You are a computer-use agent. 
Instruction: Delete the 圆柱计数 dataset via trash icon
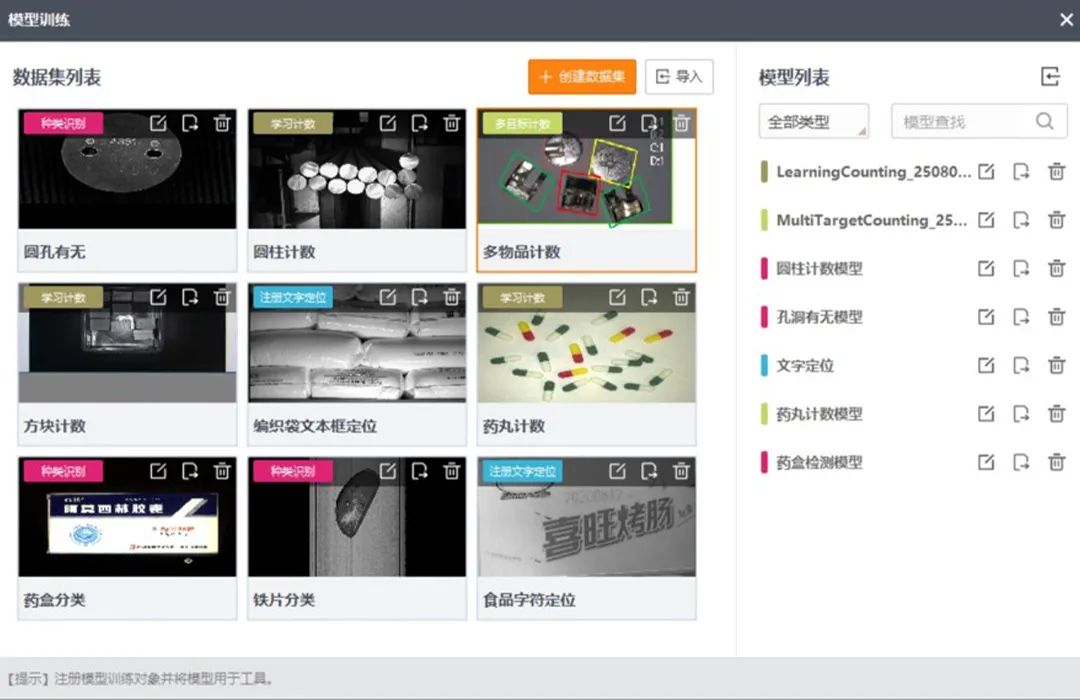click(x=451, y=123)
